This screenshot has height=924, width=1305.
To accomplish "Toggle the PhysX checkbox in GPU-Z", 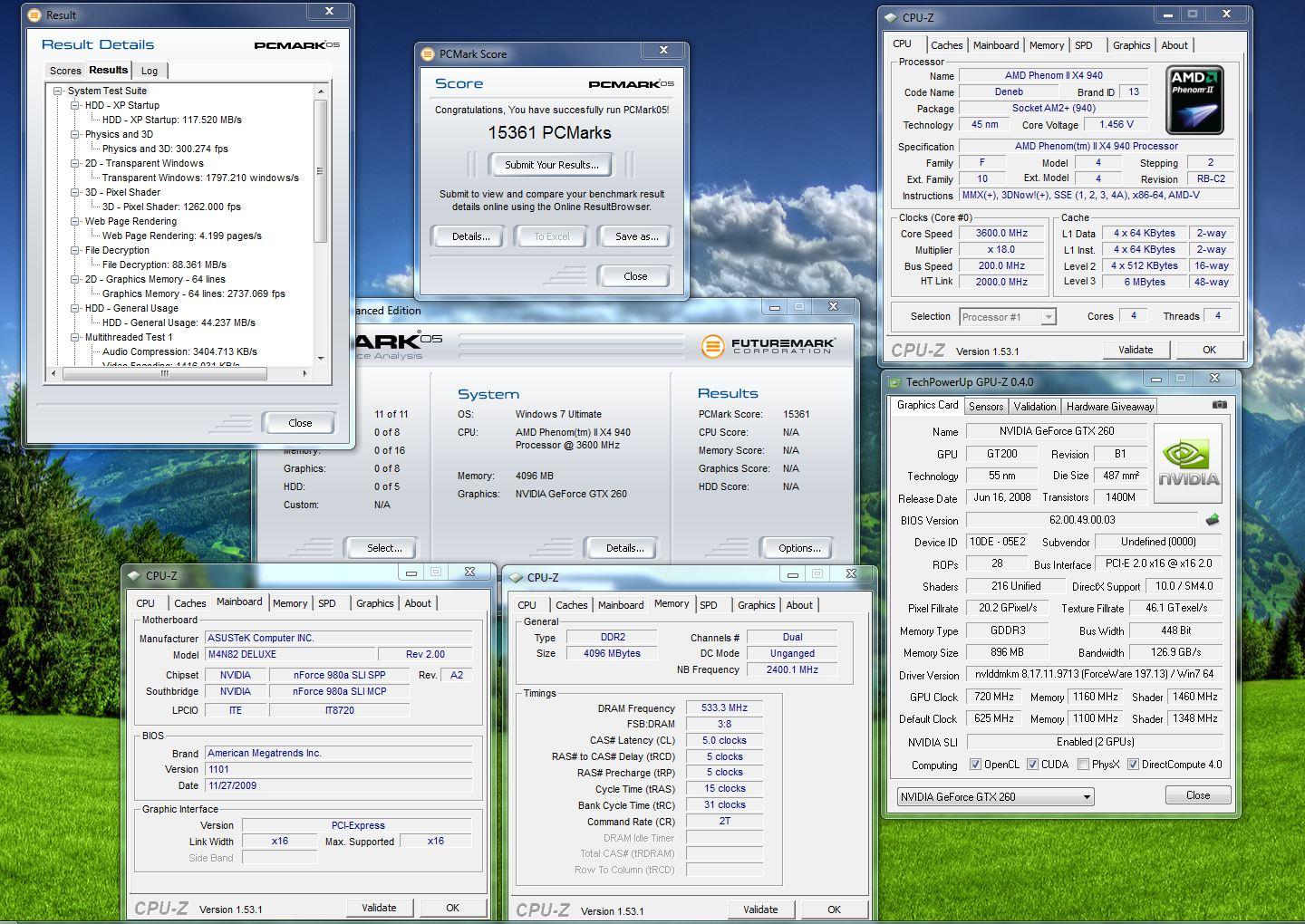I will [x=1083, y=765].
